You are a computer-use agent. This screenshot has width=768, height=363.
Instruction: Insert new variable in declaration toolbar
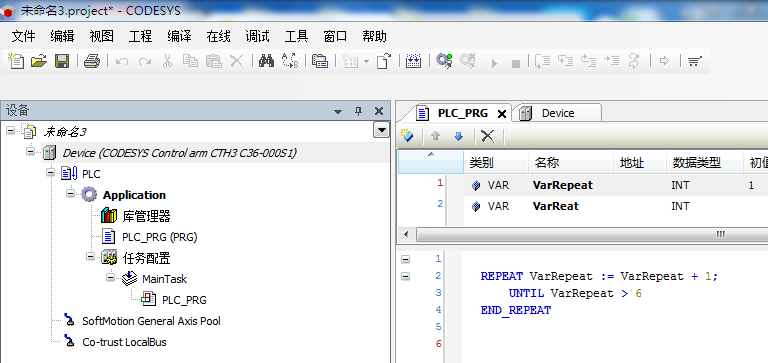tap(407, 136)
